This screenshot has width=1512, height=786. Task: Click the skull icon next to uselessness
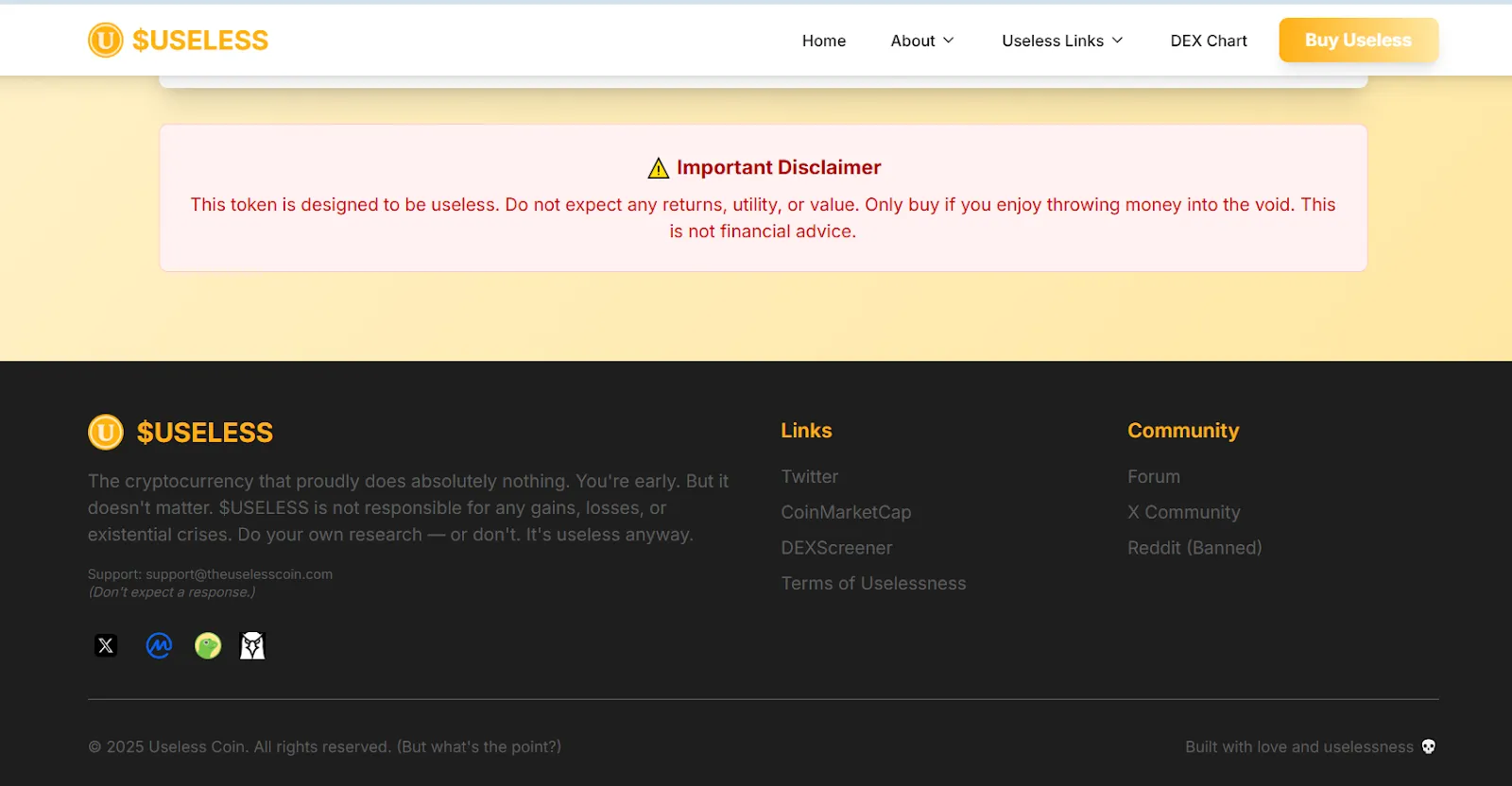pyautogui.click(x=1428, y=746)
